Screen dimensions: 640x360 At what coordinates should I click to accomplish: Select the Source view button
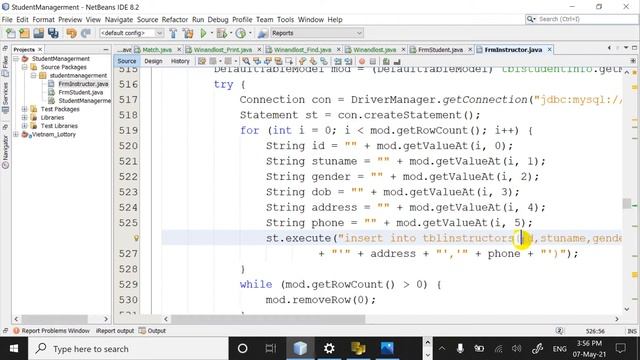coord(127,61)
